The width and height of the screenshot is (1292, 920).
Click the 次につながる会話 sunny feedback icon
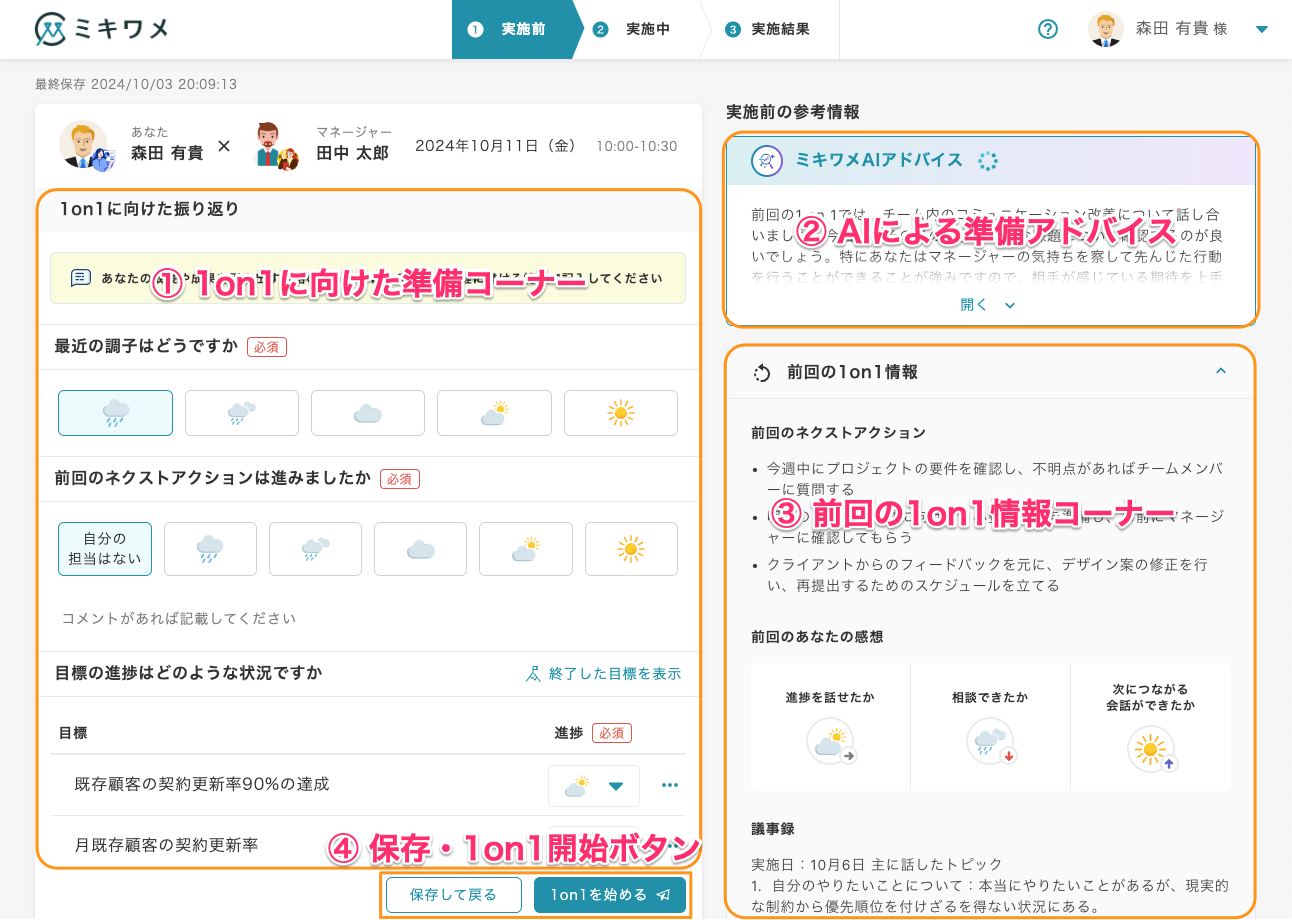click(1150, 748)
